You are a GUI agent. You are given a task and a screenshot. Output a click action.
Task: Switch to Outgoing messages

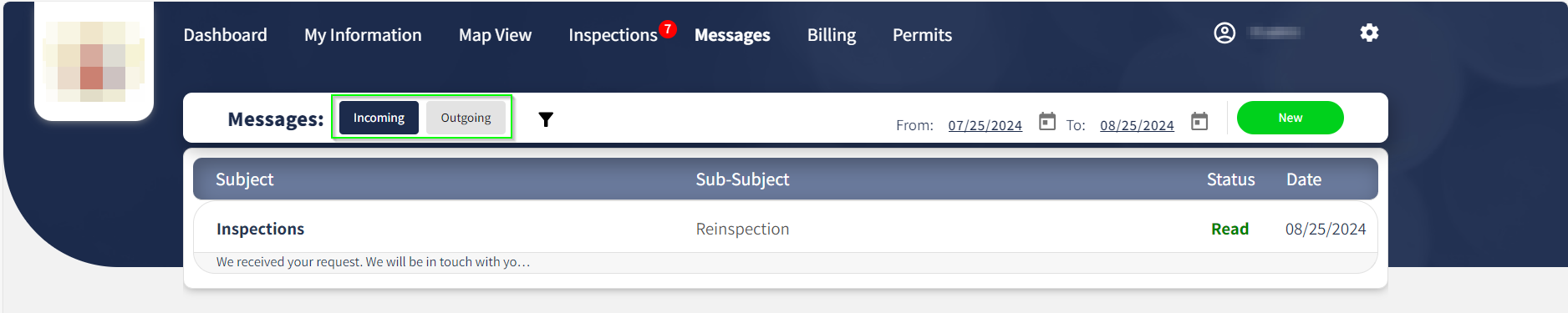(466, 118)
